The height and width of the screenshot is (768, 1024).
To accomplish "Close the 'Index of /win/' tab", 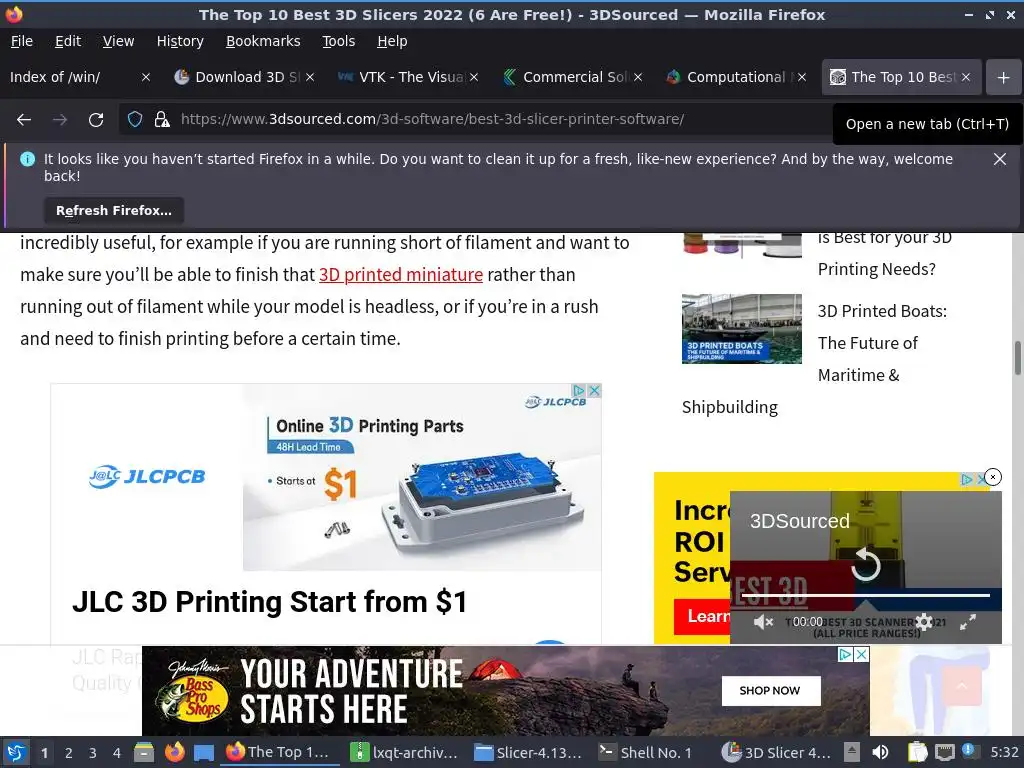I will coord(146,77).
